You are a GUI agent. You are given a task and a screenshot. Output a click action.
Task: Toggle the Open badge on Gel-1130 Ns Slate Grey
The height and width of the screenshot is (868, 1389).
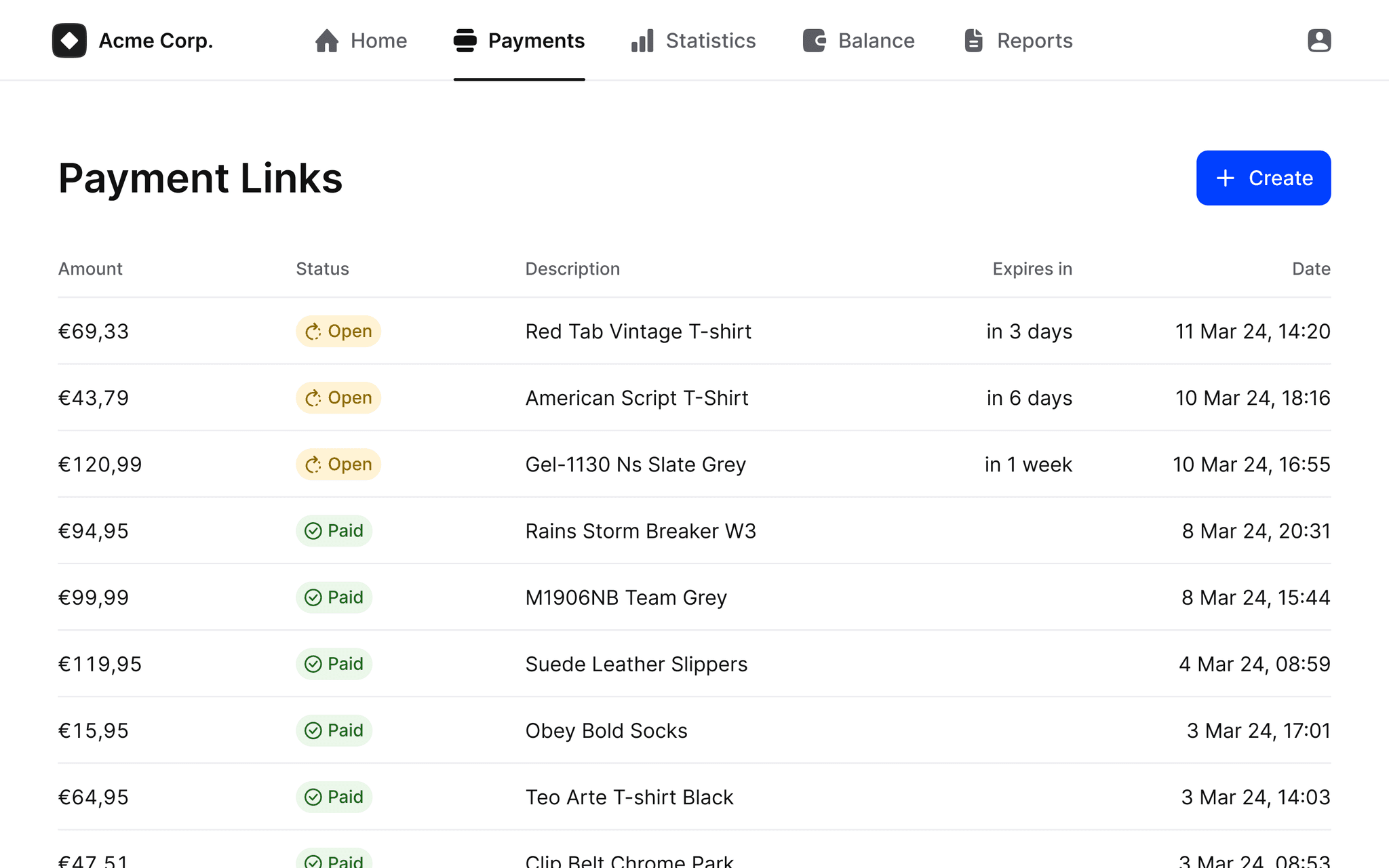(x=338, y=465)
